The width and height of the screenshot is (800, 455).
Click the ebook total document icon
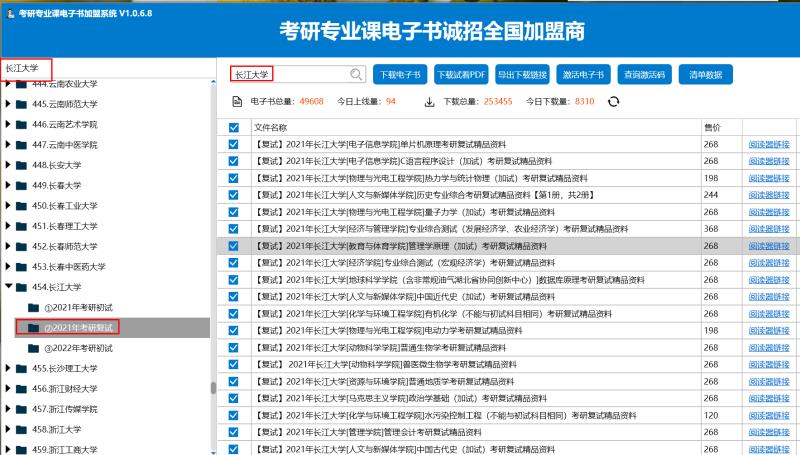(237, 102)
